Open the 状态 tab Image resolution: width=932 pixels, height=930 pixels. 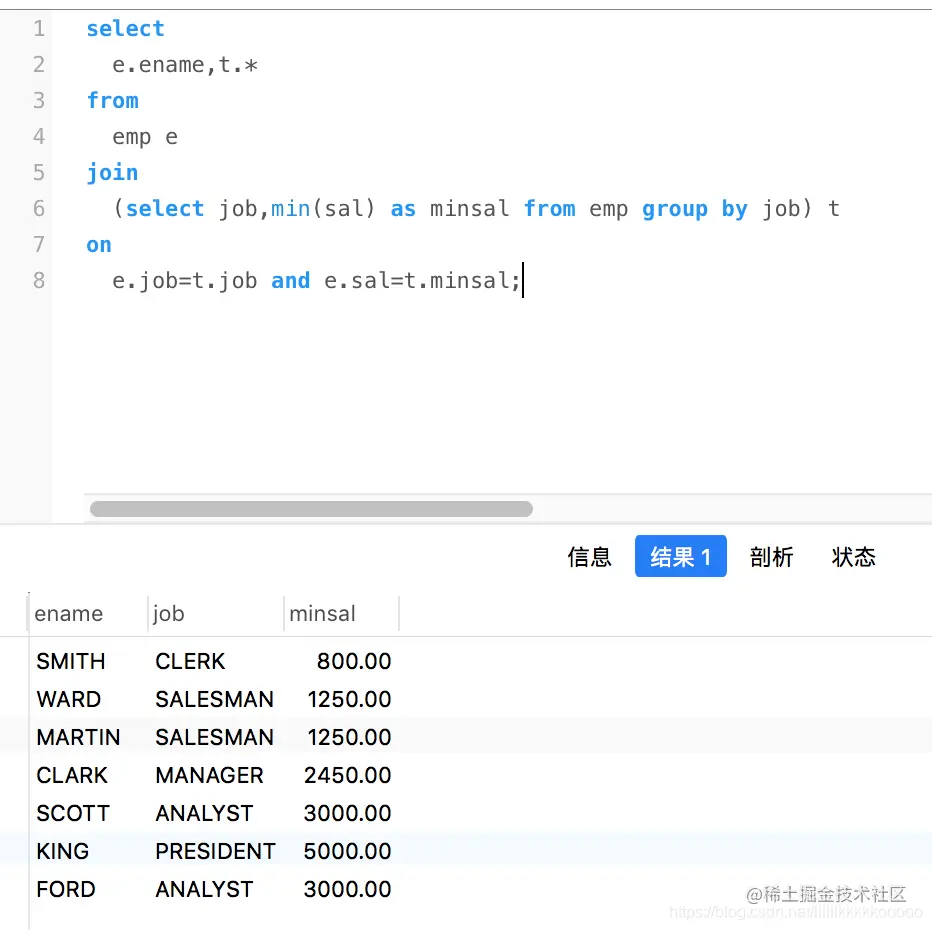[854, 557]
